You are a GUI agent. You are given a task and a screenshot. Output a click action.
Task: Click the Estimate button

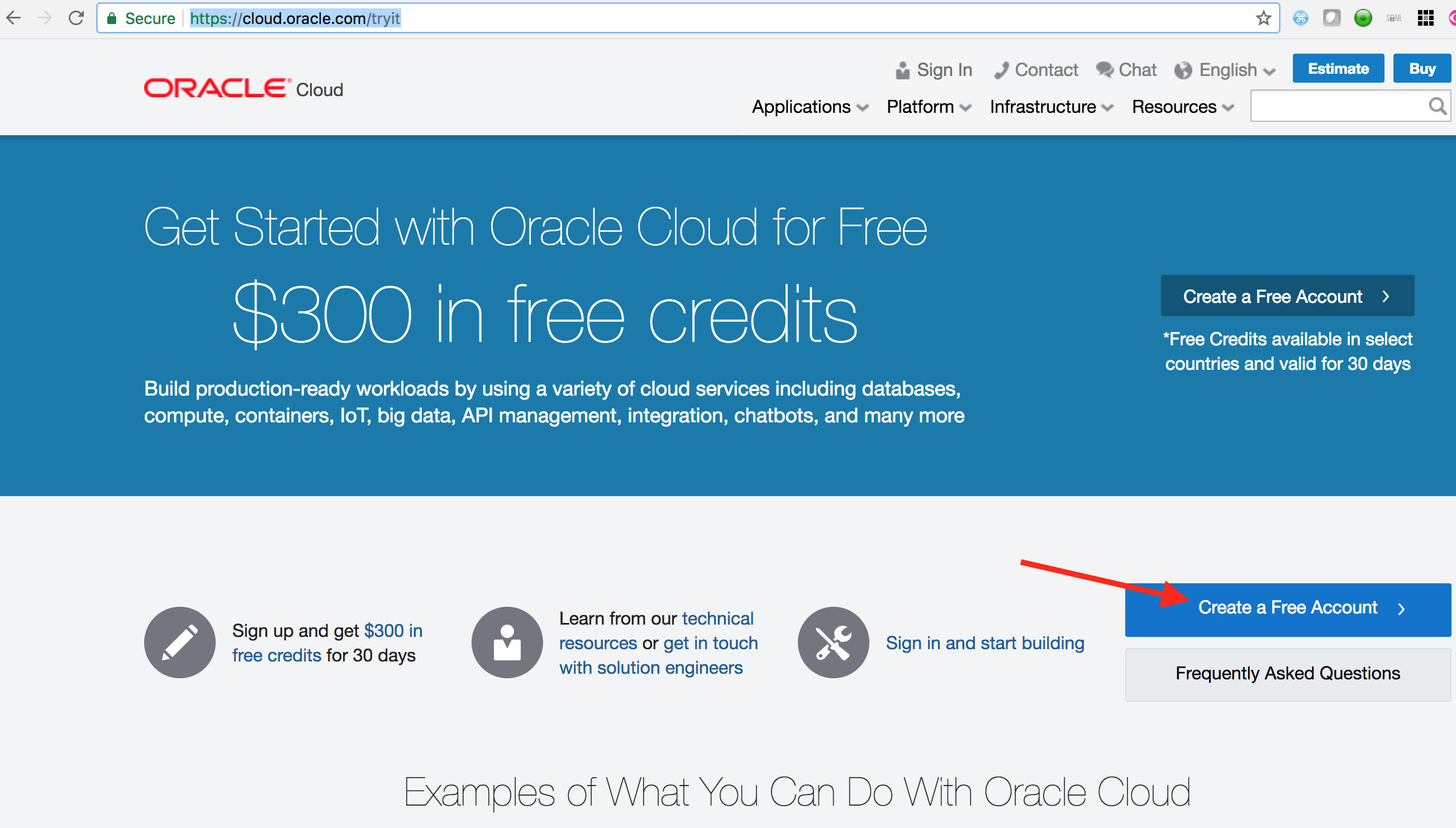[1338, 69]
